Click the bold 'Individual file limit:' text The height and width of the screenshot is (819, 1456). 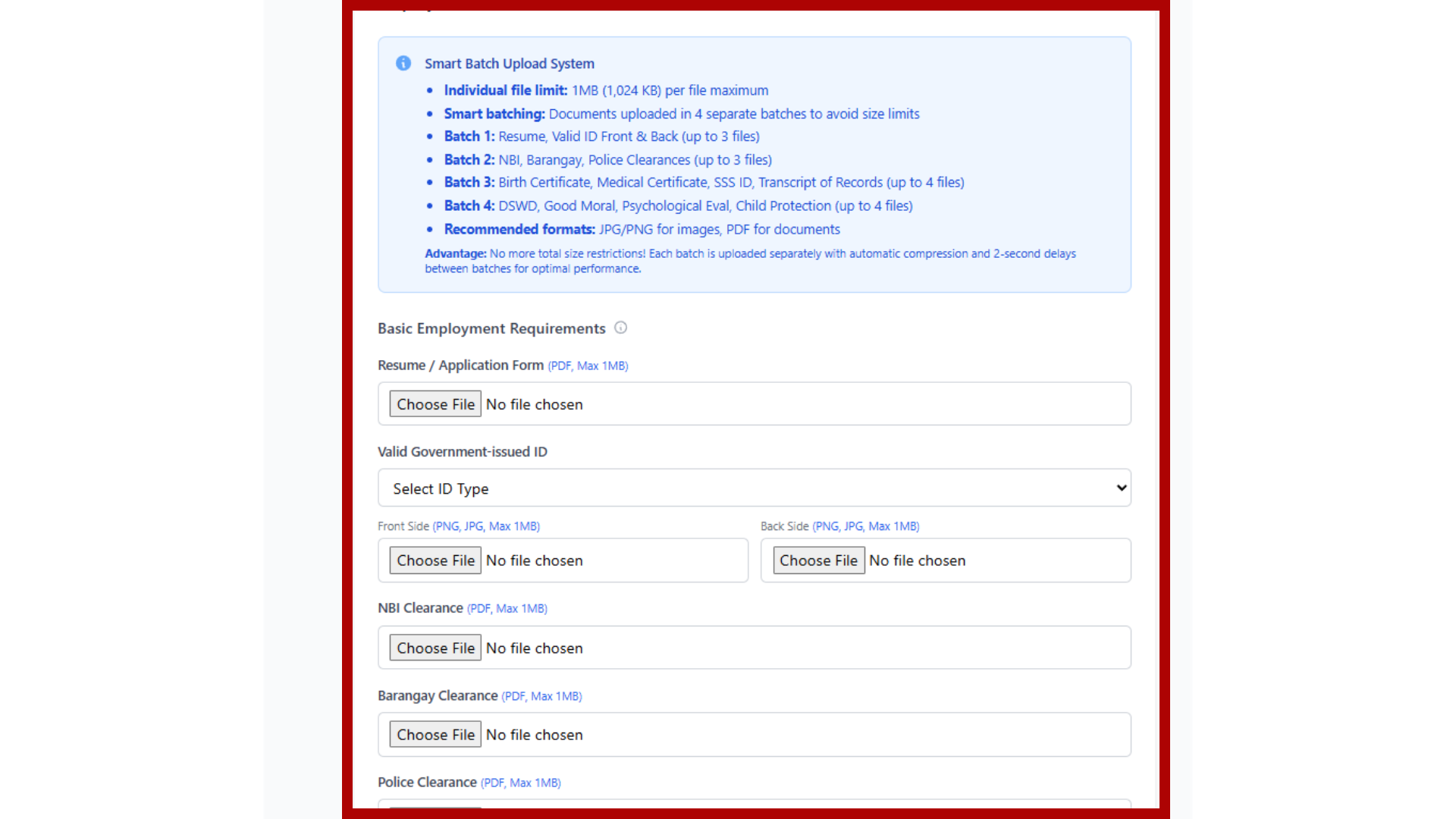click(x=505, y=90)
